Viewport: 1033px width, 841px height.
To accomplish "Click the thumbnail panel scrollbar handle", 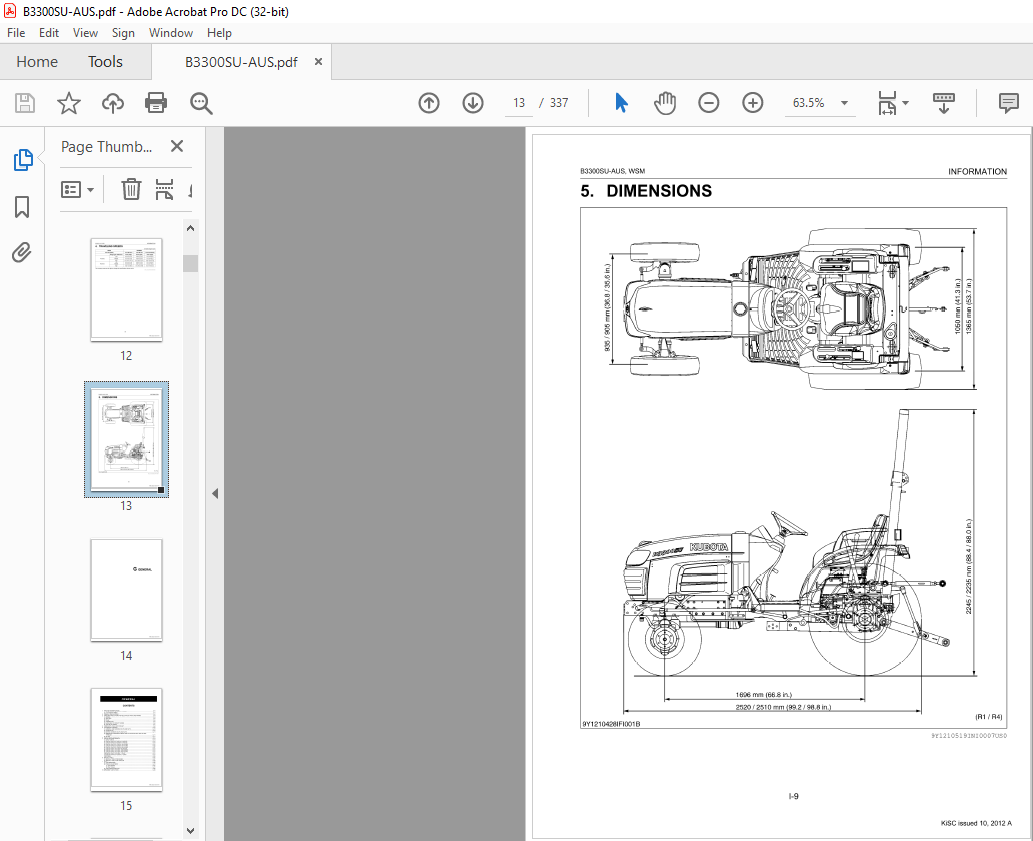I will (x=190, y=263).
